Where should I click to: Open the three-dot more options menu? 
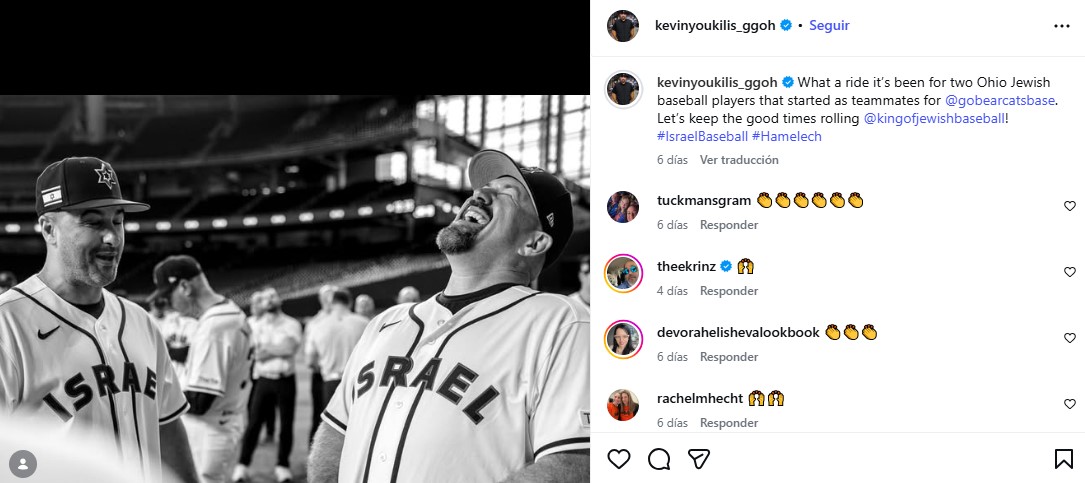tap(1061, 26)
